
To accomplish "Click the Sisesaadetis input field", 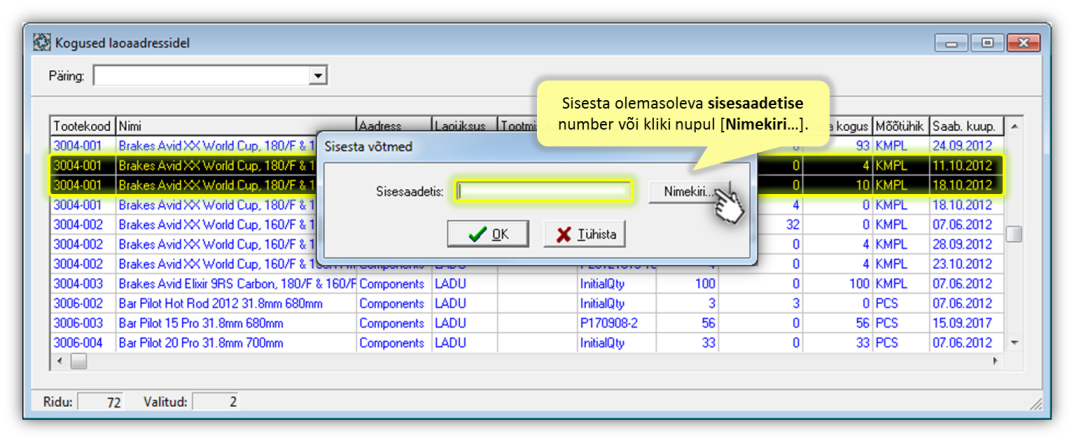I will point(543,191).
